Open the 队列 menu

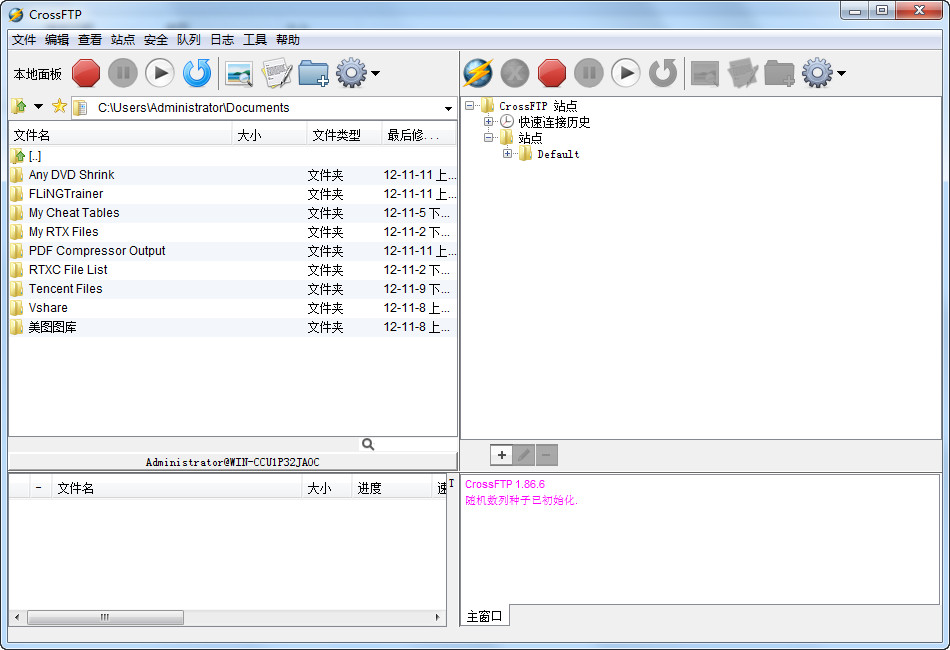pyautogui.click(x=188, y=40)
